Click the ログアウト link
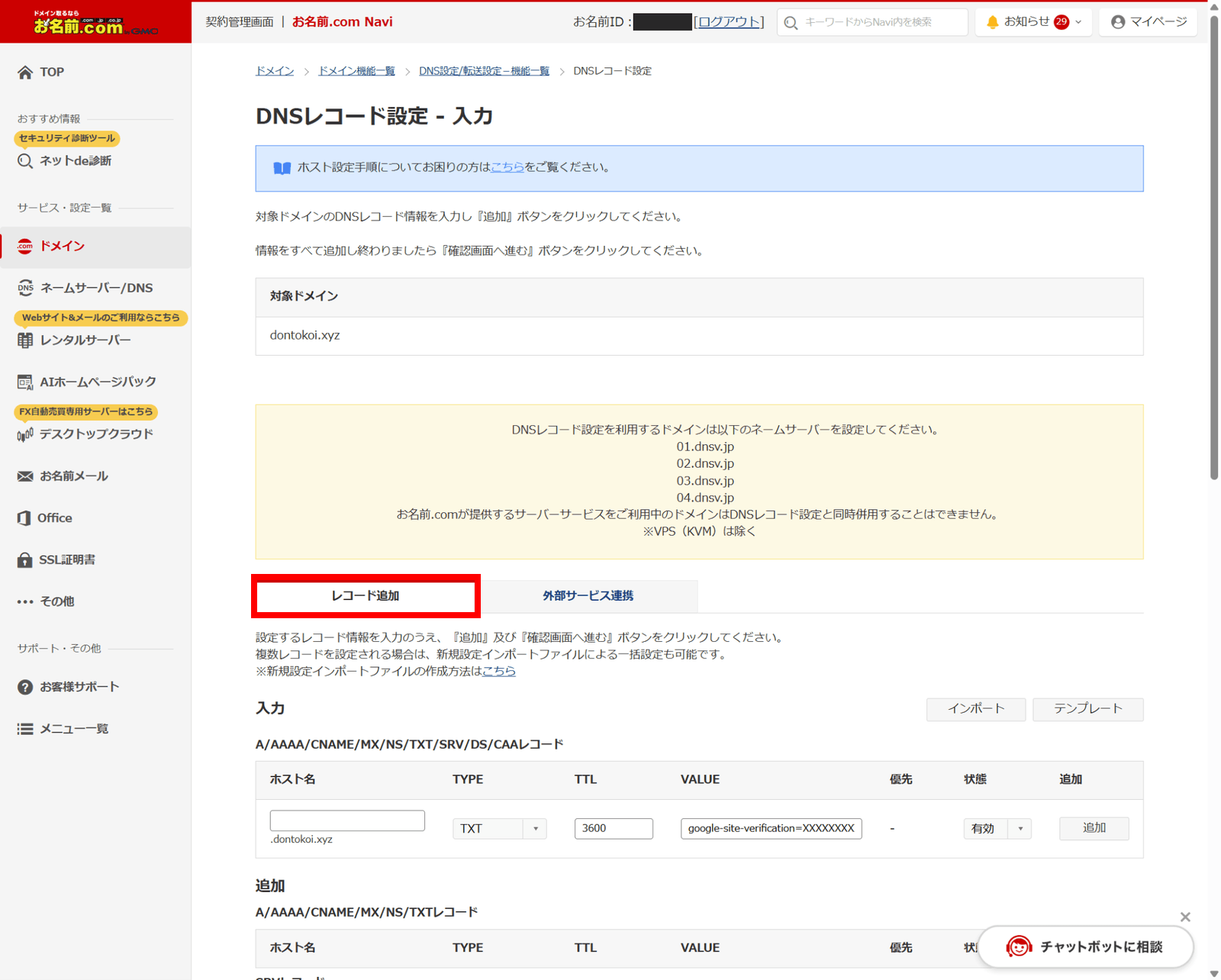Image resolution: width=1221 pixels, height=980 pixels. pos(729,22)
